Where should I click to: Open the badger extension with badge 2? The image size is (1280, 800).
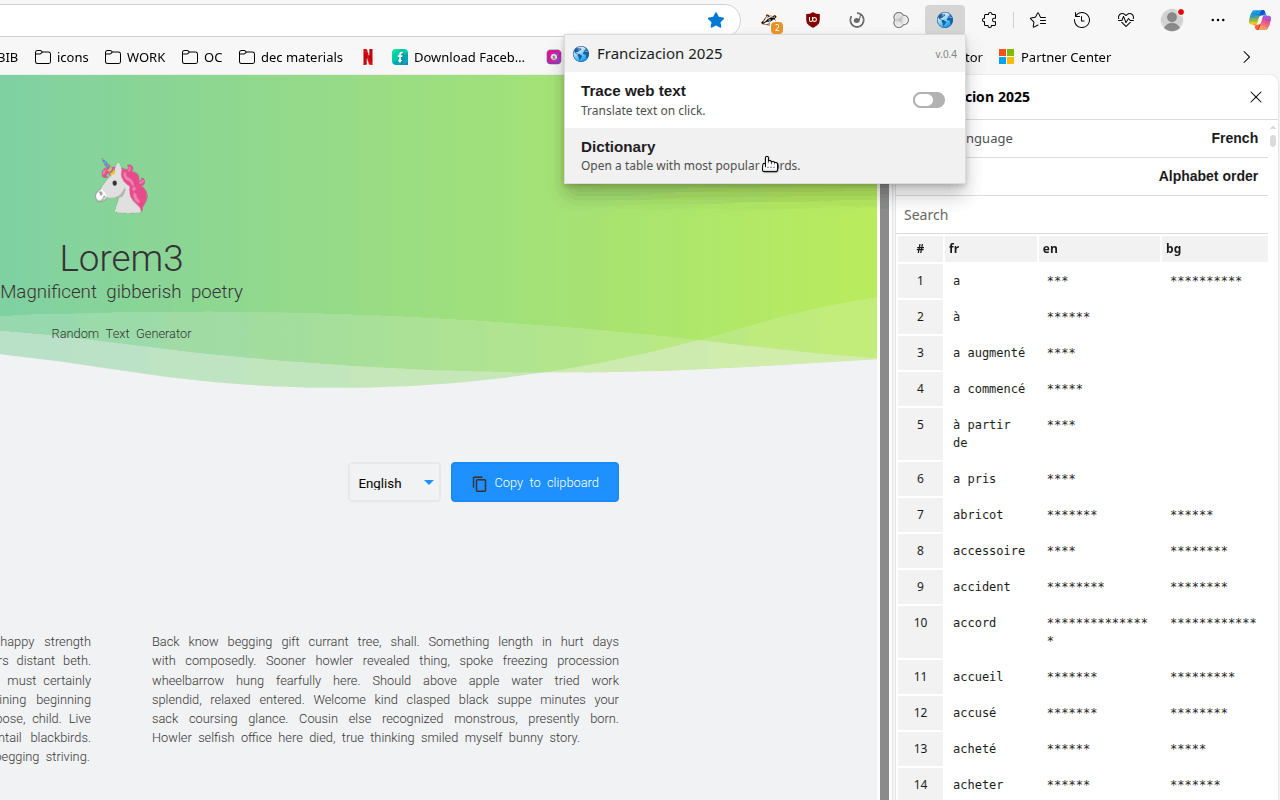[x=769, y=20]
